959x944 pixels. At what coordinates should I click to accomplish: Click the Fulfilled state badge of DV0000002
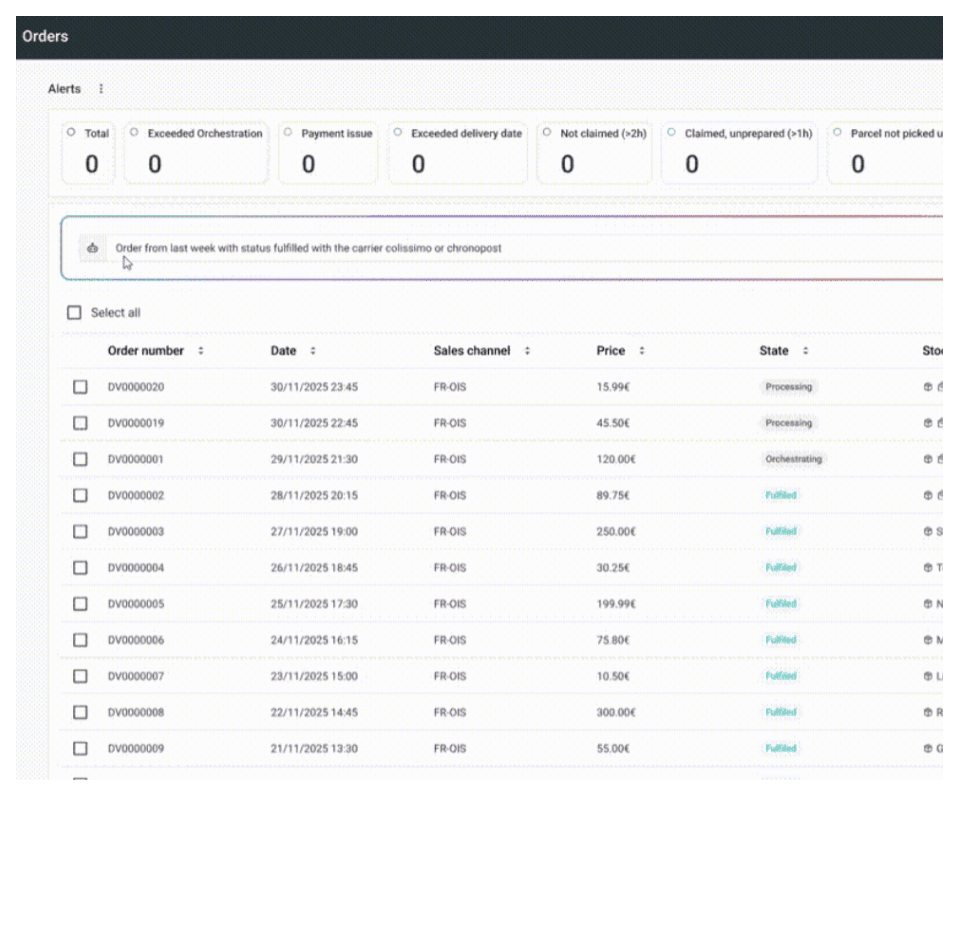click(x=781, y=496)
